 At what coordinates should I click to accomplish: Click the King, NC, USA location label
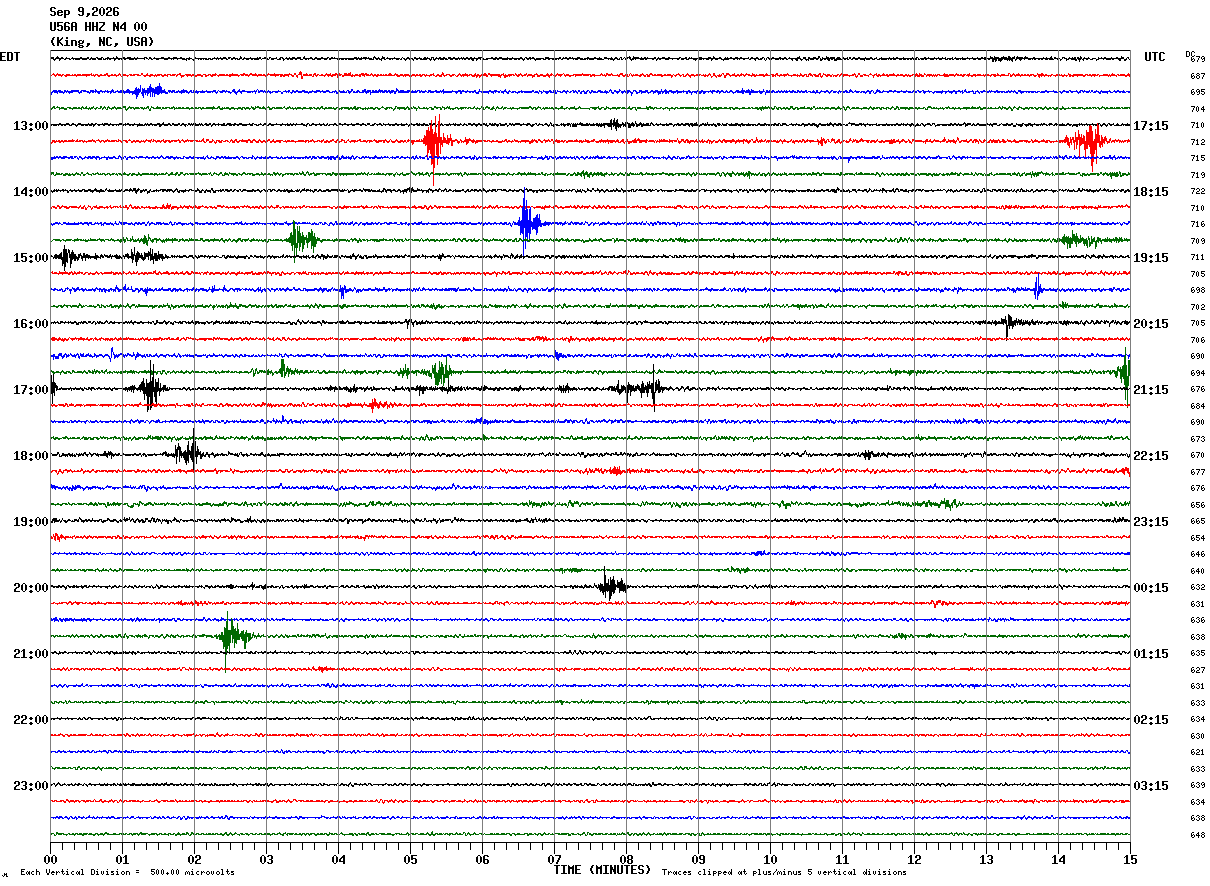[x=102, y=42]
